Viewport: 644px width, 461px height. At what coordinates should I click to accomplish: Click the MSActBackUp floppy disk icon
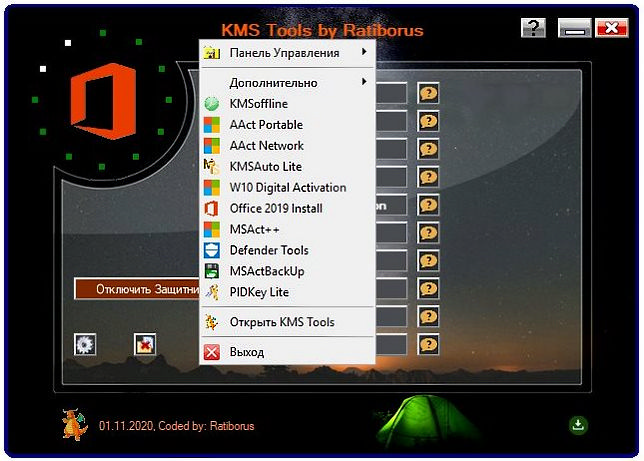pyautogui.click(x=211, y=272)
